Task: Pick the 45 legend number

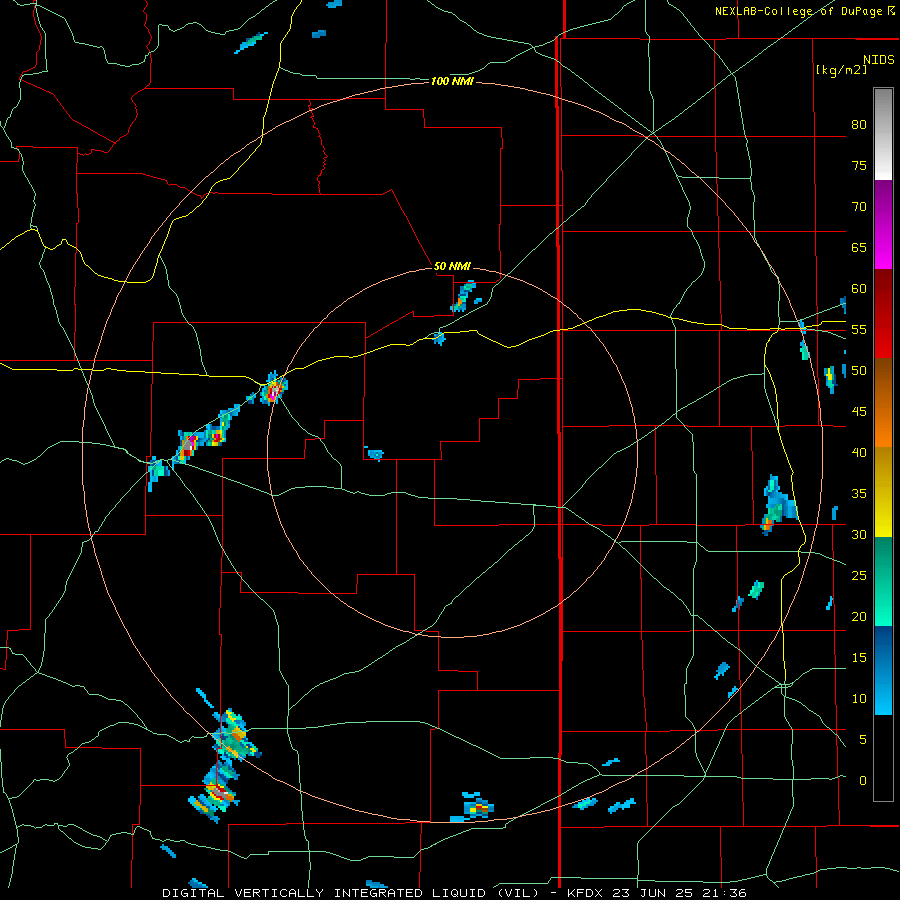Action: pos(859,412)
